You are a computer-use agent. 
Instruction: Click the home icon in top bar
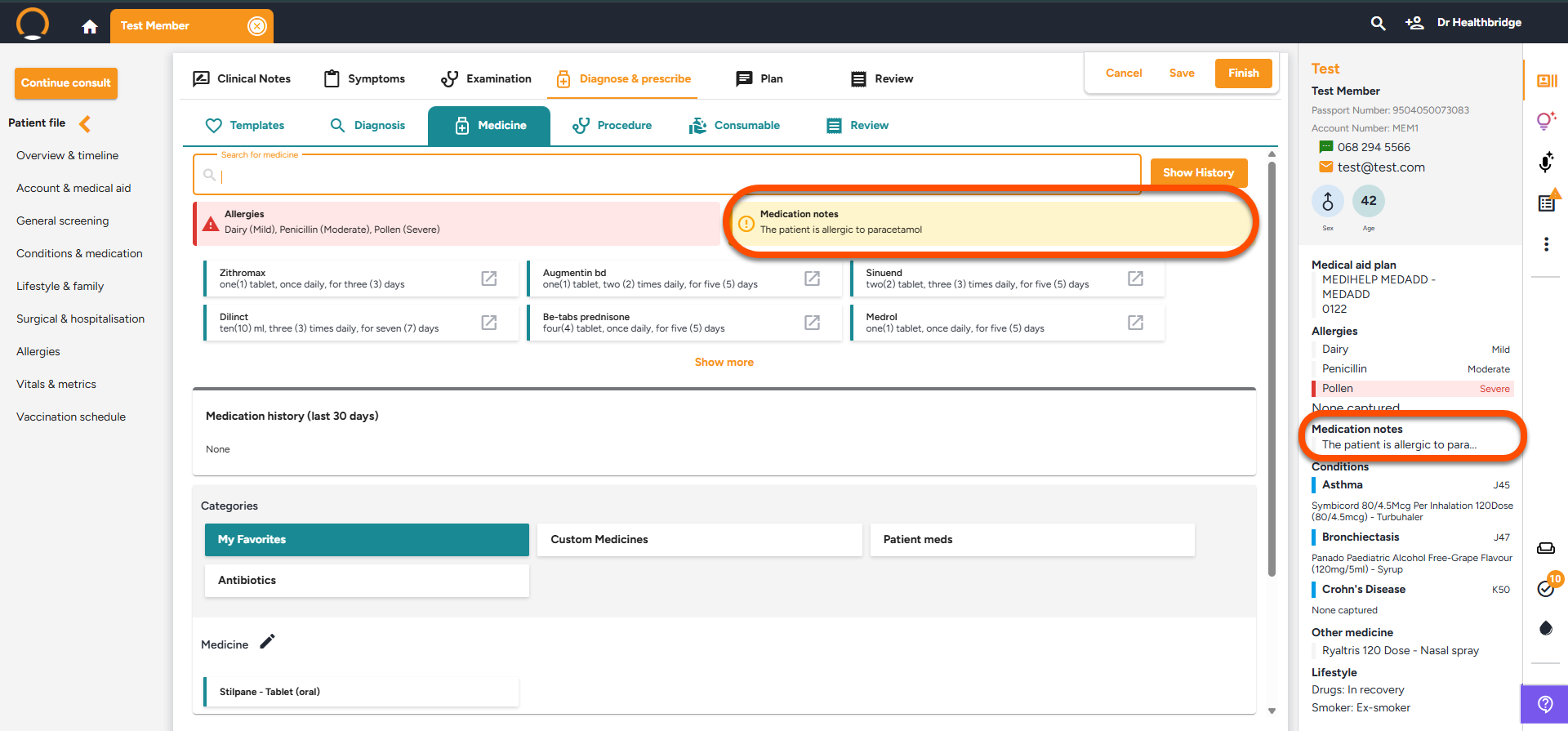pos(90,27)
